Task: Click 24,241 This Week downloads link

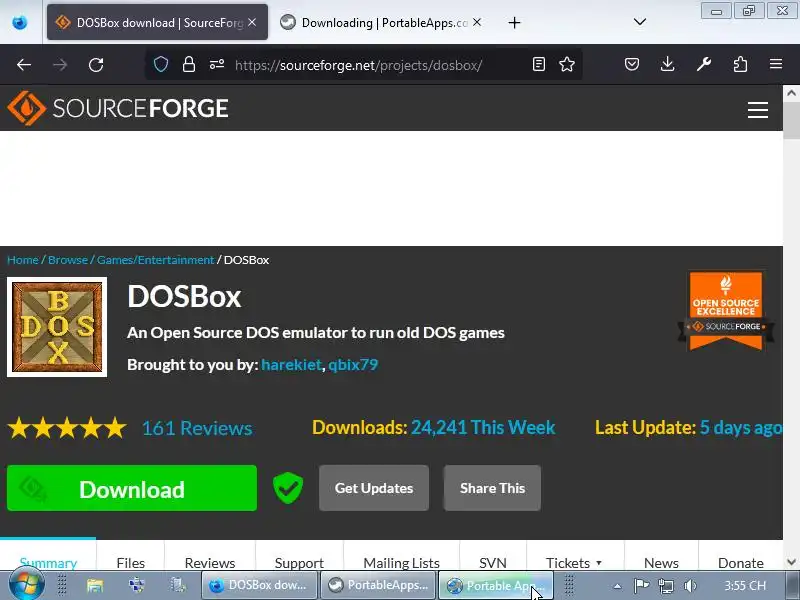Action: pyautogui.click(x=483, y=428)
